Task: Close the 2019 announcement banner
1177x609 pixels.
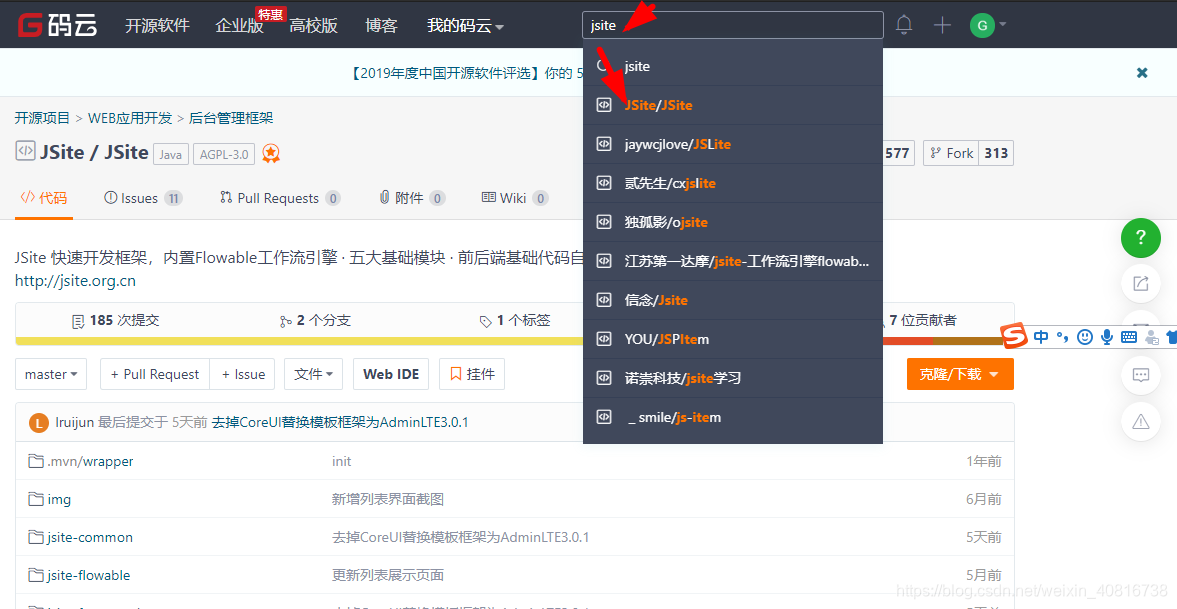Action: pos(1142,73)
